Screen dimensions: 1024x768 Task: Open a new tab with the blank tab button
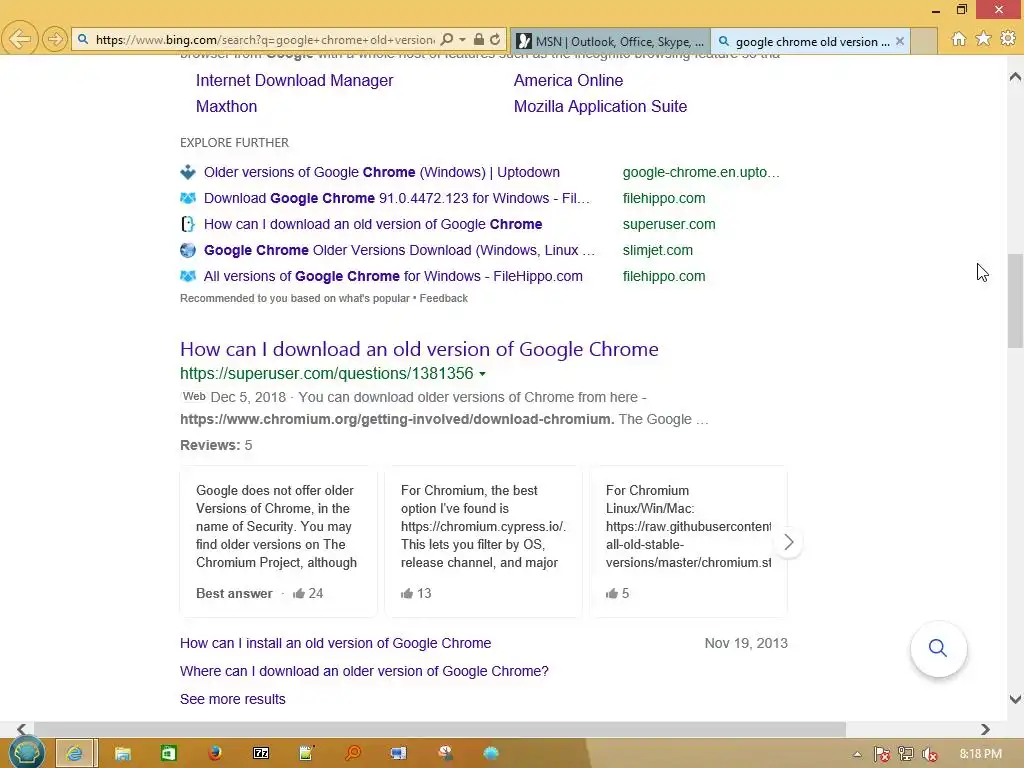[x=924, y=41]
